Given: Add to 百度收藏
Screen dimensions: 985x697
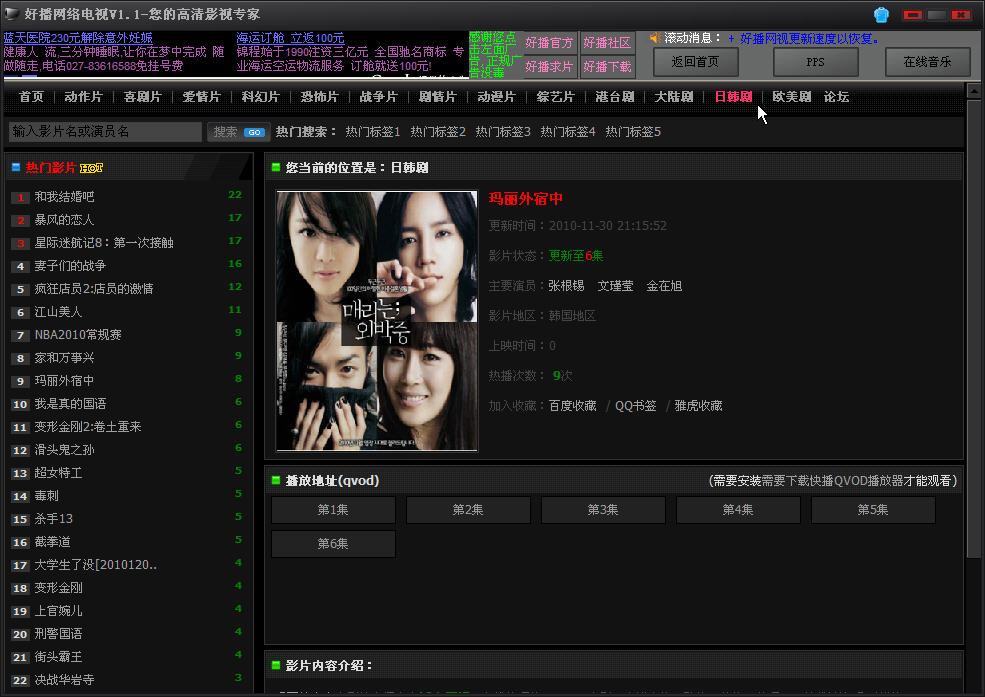Looking at the screenshot, I should (572, 406).
